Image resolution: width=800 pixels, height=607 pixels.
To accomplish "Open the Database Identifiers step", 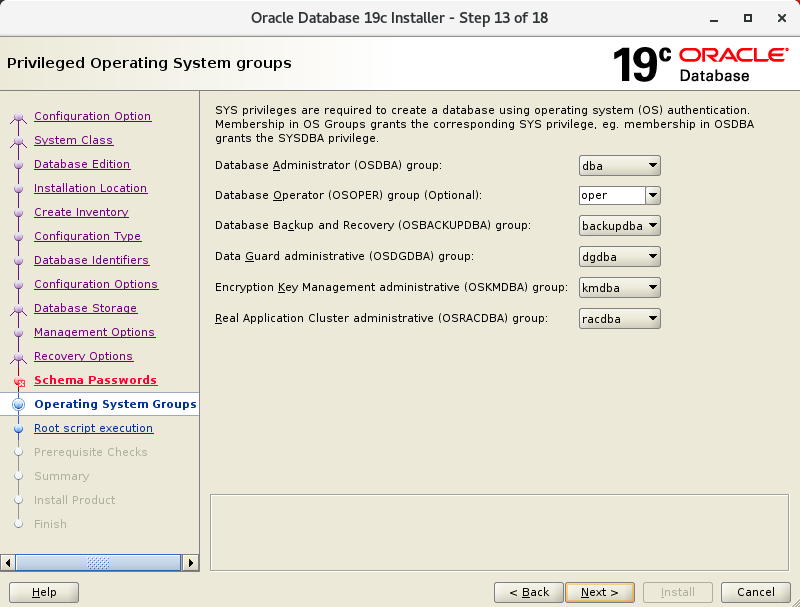I will pyautogui.click(x=91, y=260).
